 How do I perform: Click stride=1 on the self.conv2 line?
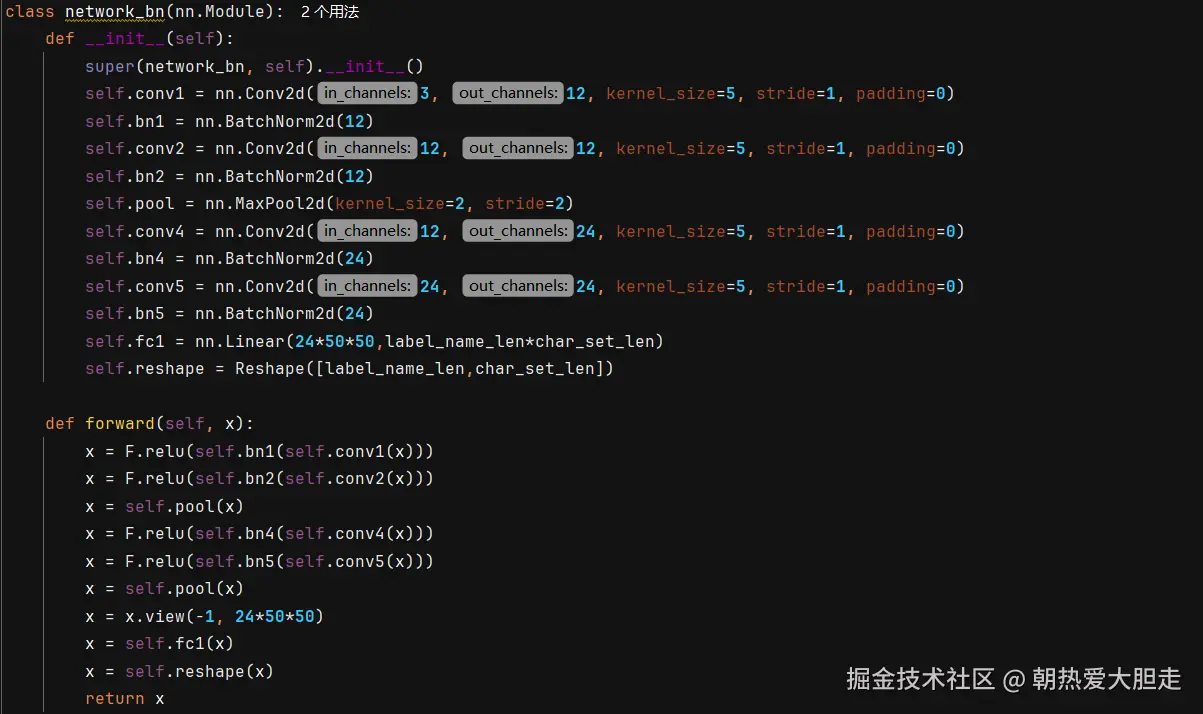point(806,149)
